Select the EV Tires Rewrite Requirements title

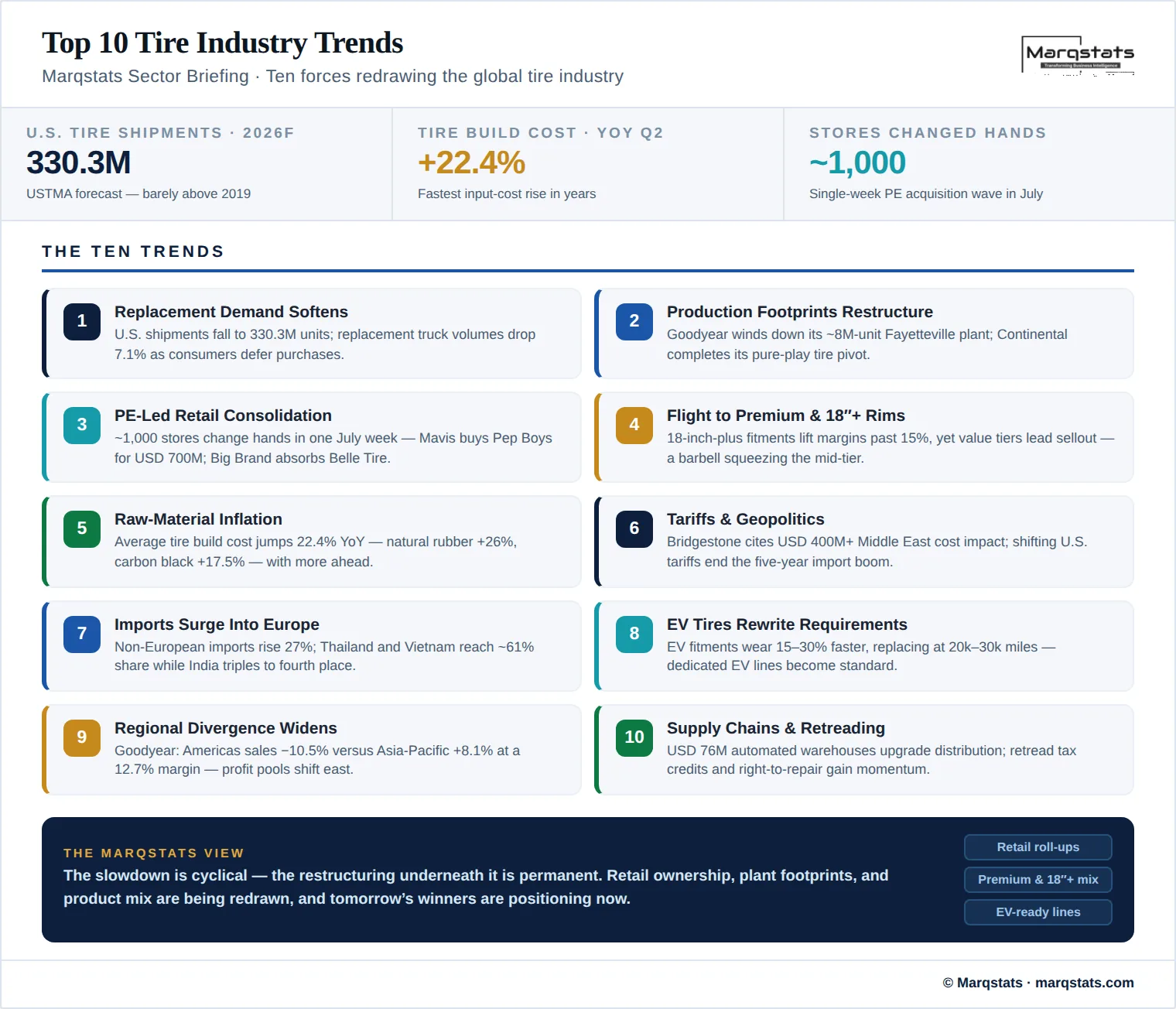787,624
